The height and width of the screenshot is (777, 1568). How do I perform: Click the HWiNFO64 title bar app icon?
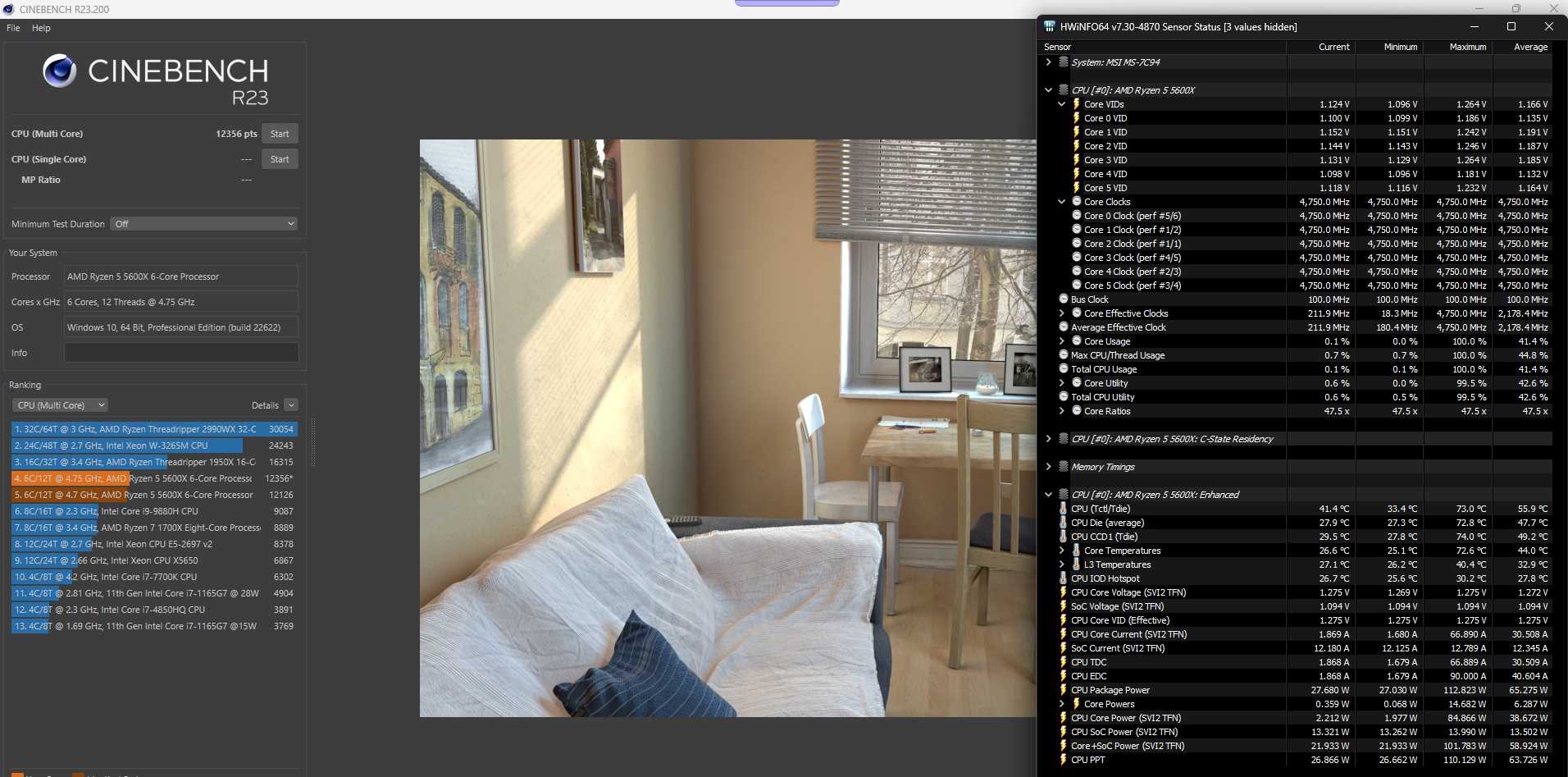[x=1050, y=26]
